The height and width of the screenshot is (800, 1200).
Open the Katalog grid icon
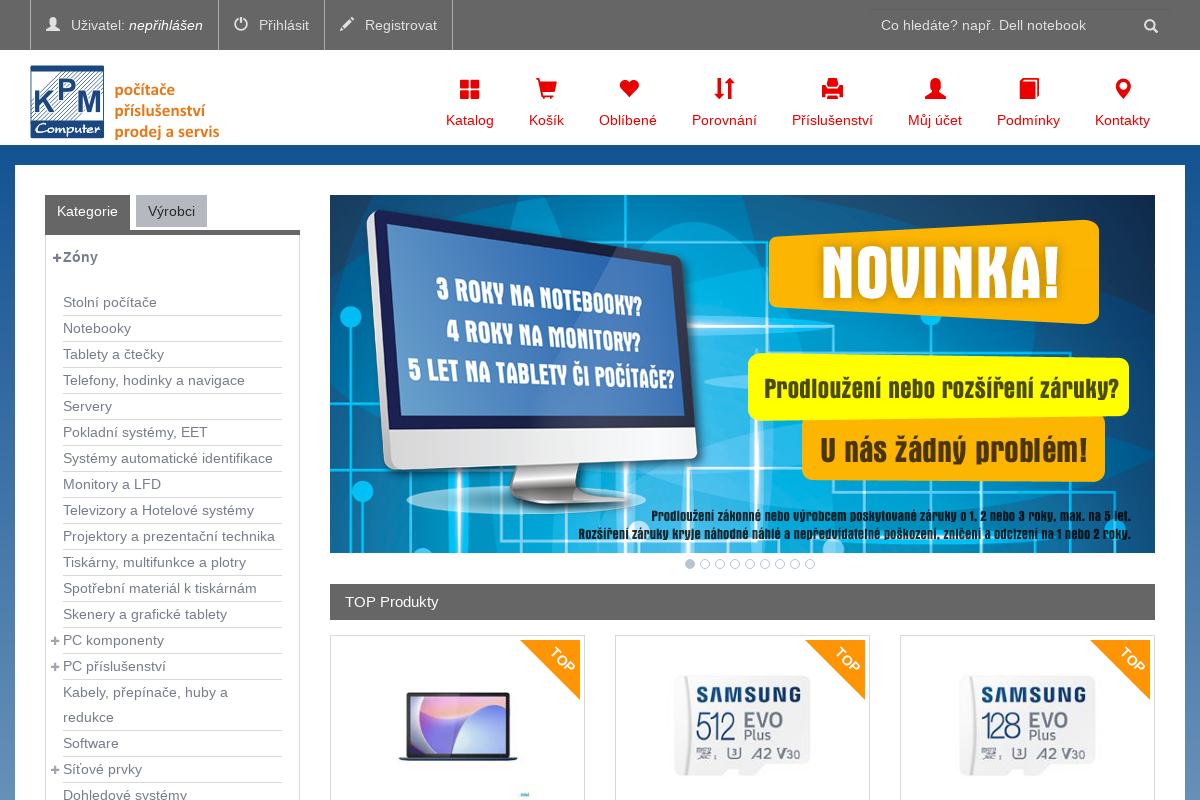coord(469,88)
